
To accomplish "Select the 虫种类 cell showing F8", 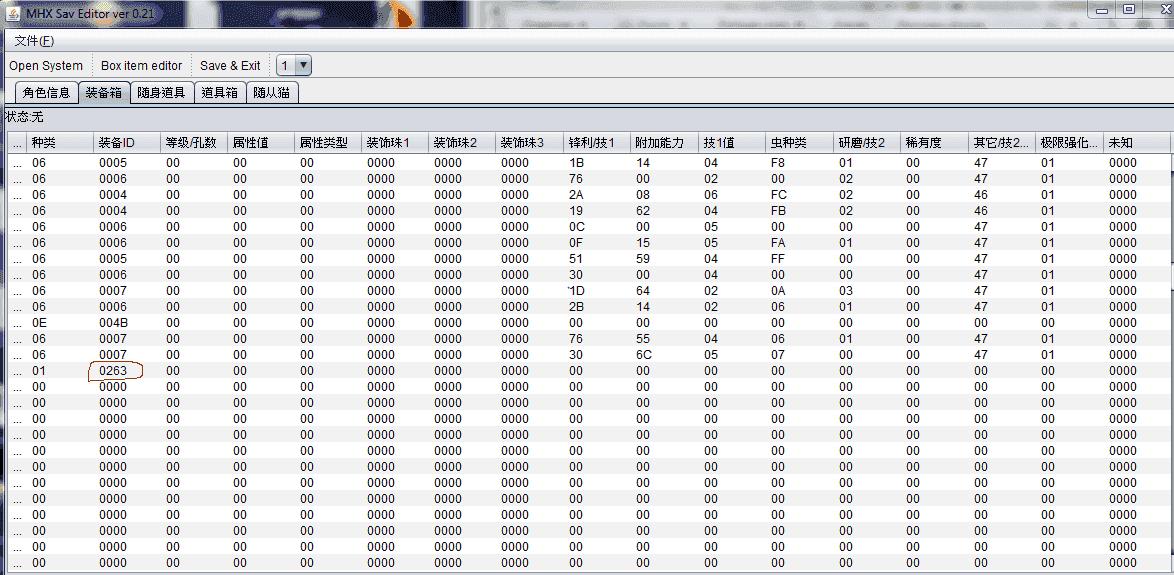I will click(x=799, y=162).
